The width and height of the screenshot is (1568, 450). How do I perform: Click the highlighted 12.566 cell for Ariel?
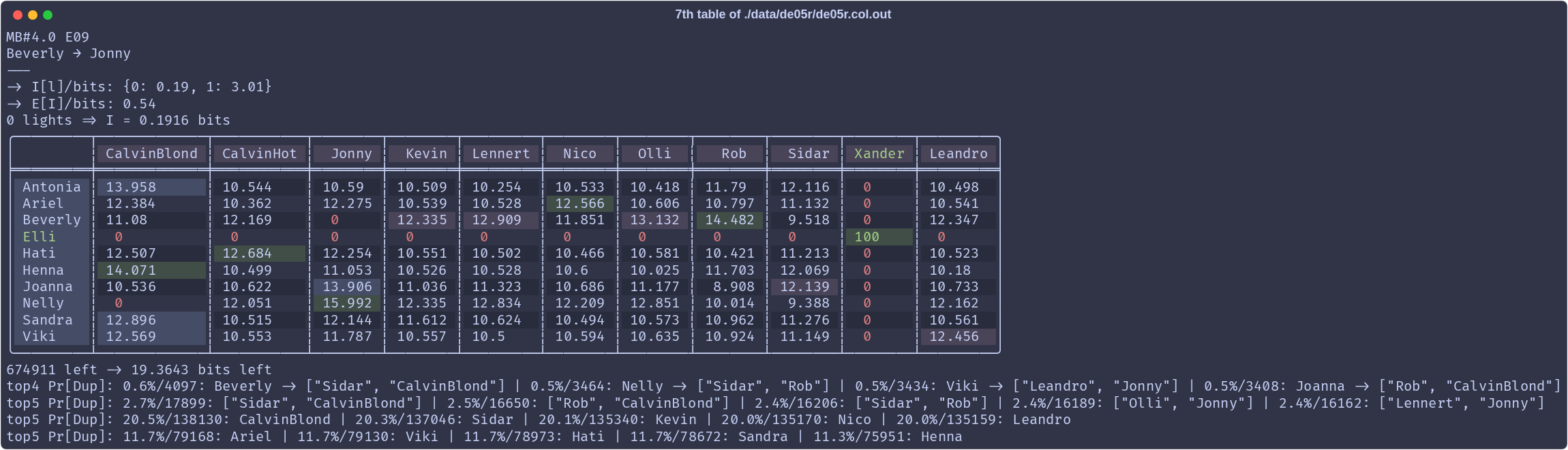[x=580, y=203]
